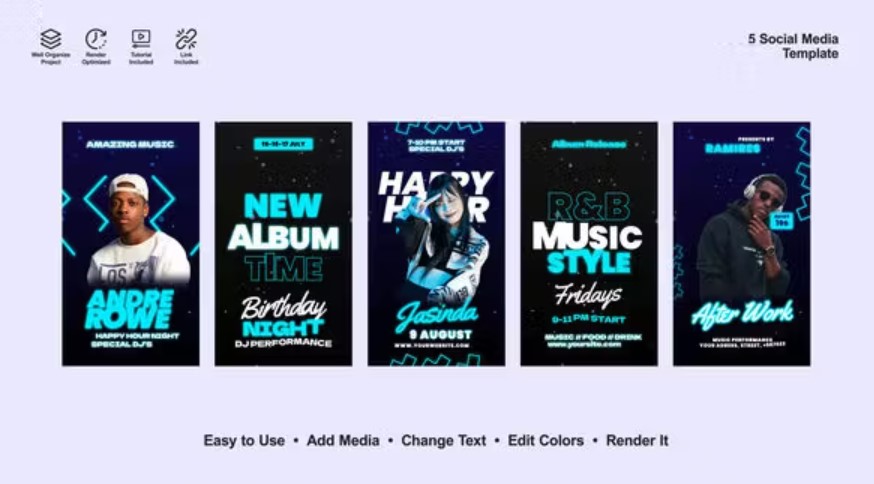The image size is (874, 484).
Task: Click the Amazing Music heading on first poster
Action: click(130, 144)
